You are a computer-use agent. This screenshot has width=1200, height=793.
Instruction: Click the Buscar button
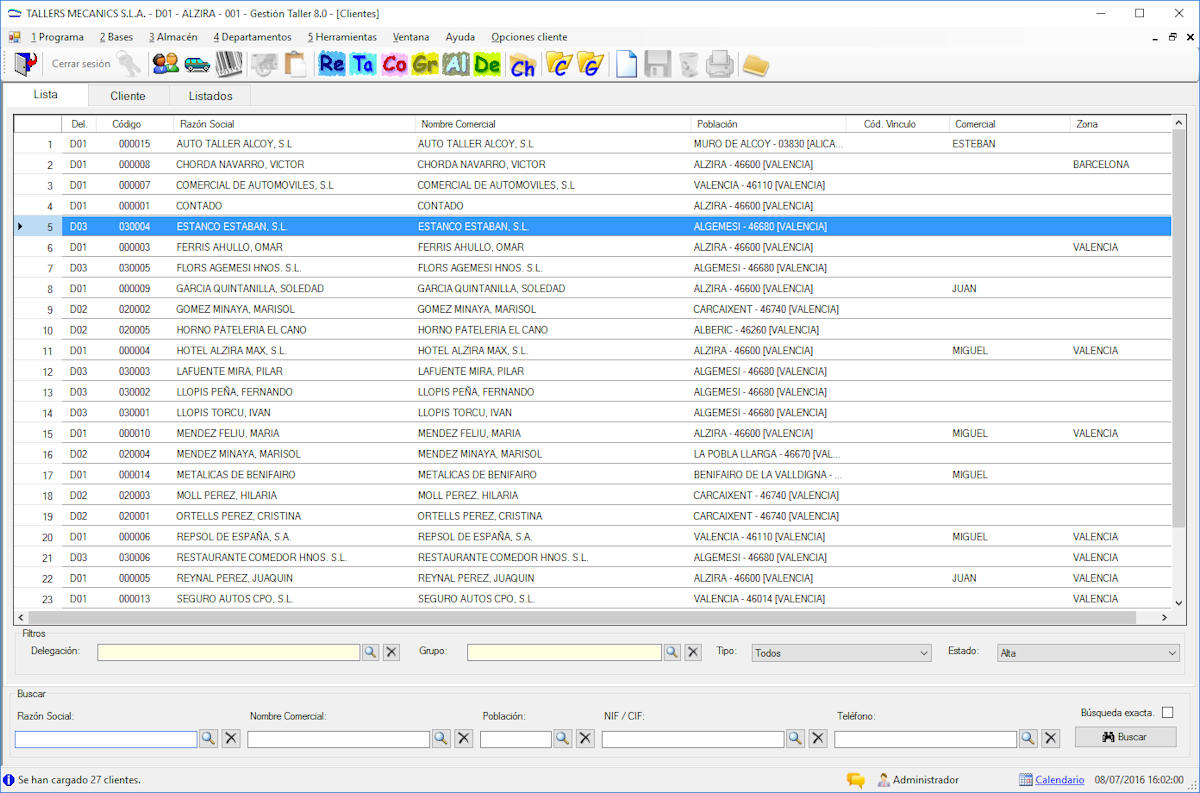(1125, 737)
